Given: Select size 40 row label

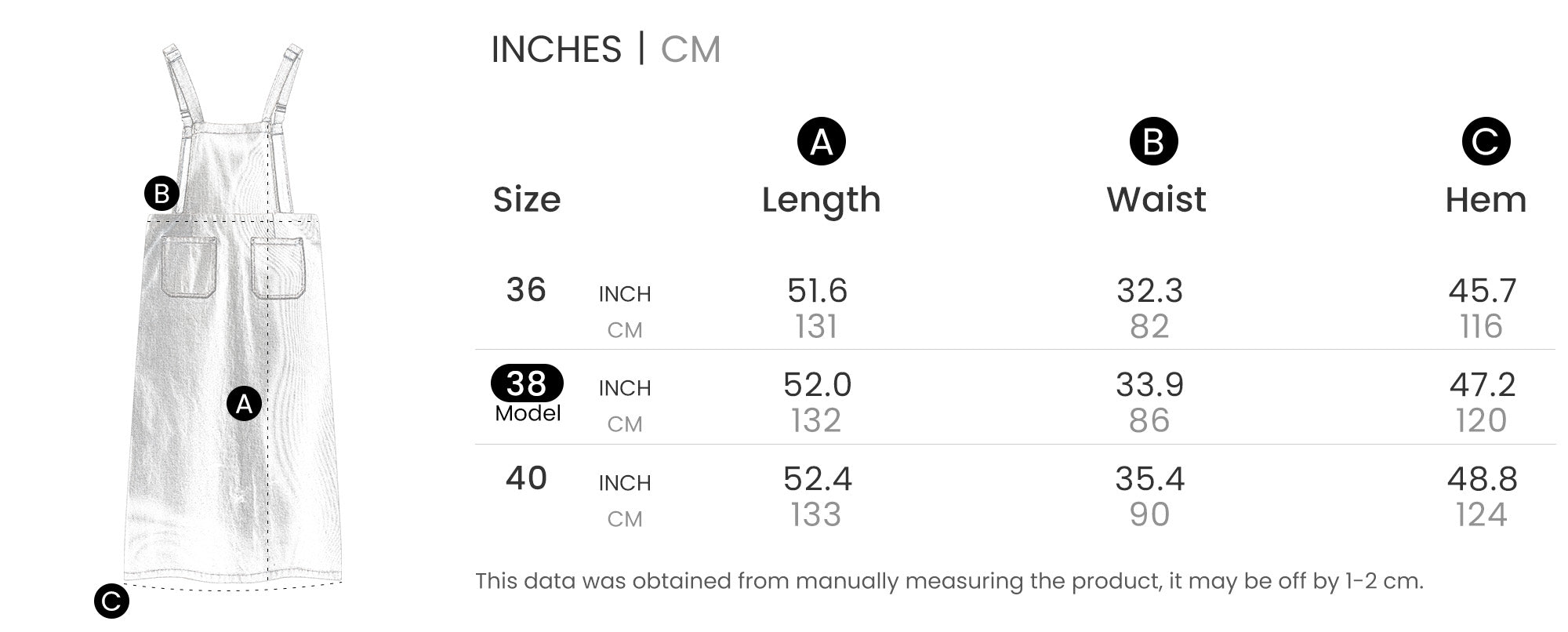Looking at the screenshot, I should click(526, 478).
